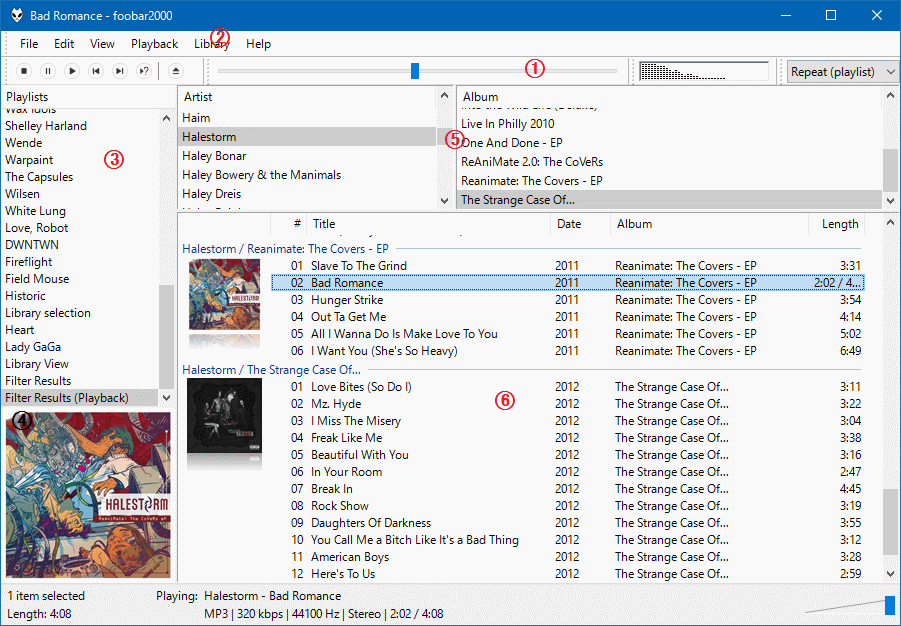The image size is (901, 626).
Task: Select Live In Philly 2010 album
Action: [x=669, y=124]
